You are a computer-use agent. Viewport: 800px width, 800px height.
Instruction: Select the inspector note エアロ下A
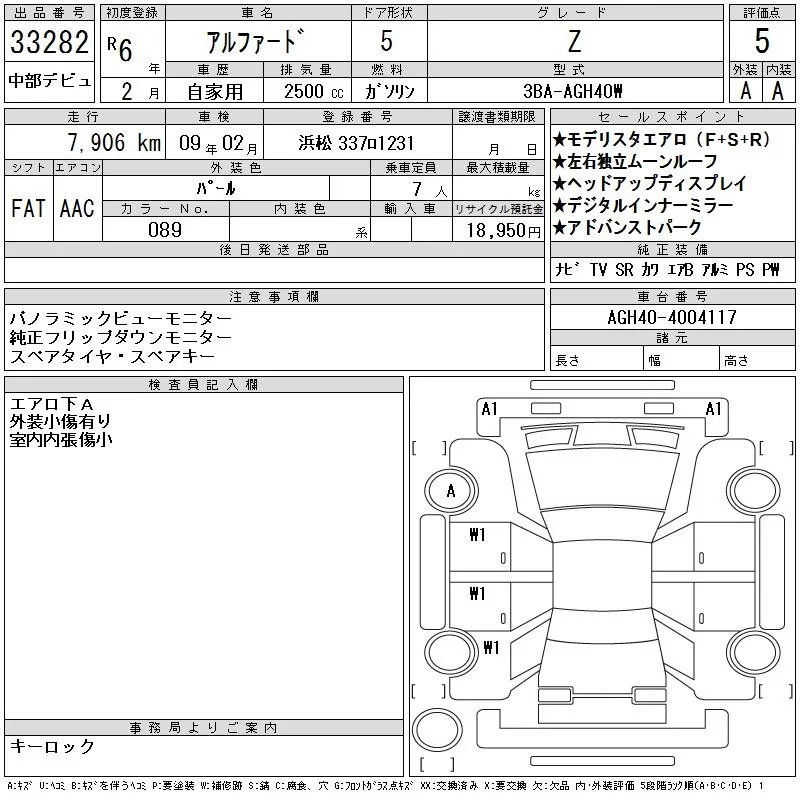[x=52, y=404]
